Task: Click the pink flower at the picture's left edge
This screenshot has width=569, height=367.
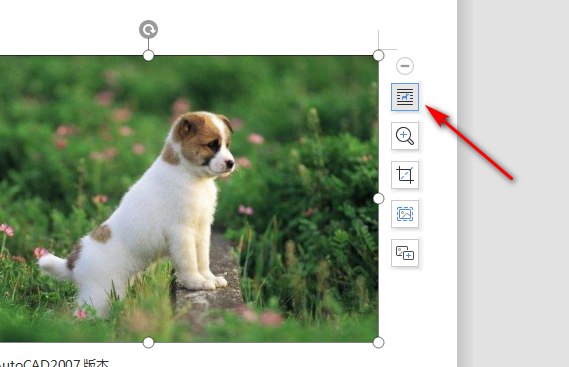Action: pos(7,230)
